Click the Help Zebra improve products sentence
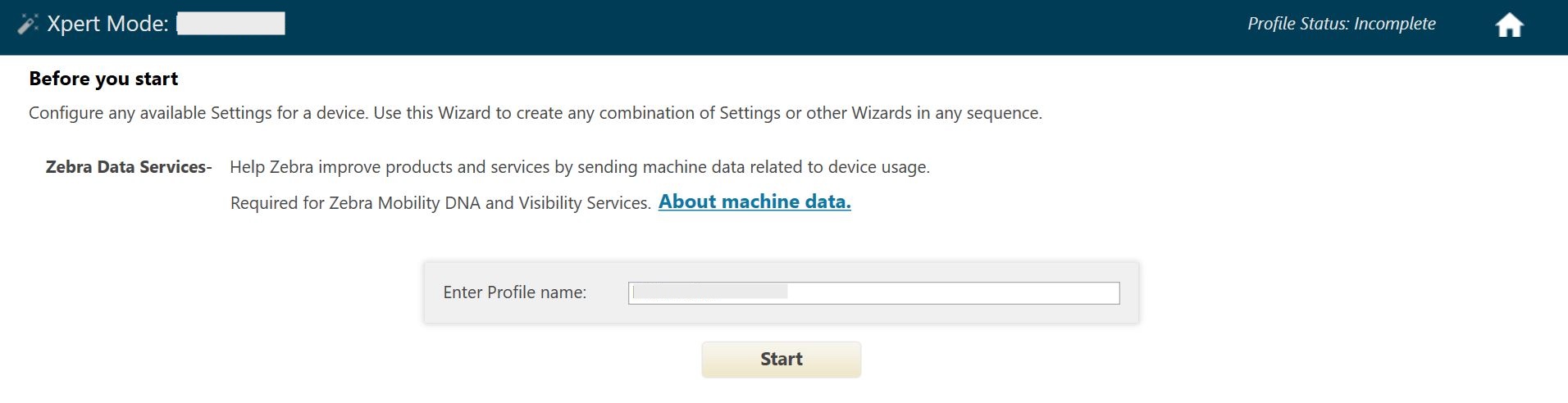This screenshot has width=1568, height=403. pos(579,167)
